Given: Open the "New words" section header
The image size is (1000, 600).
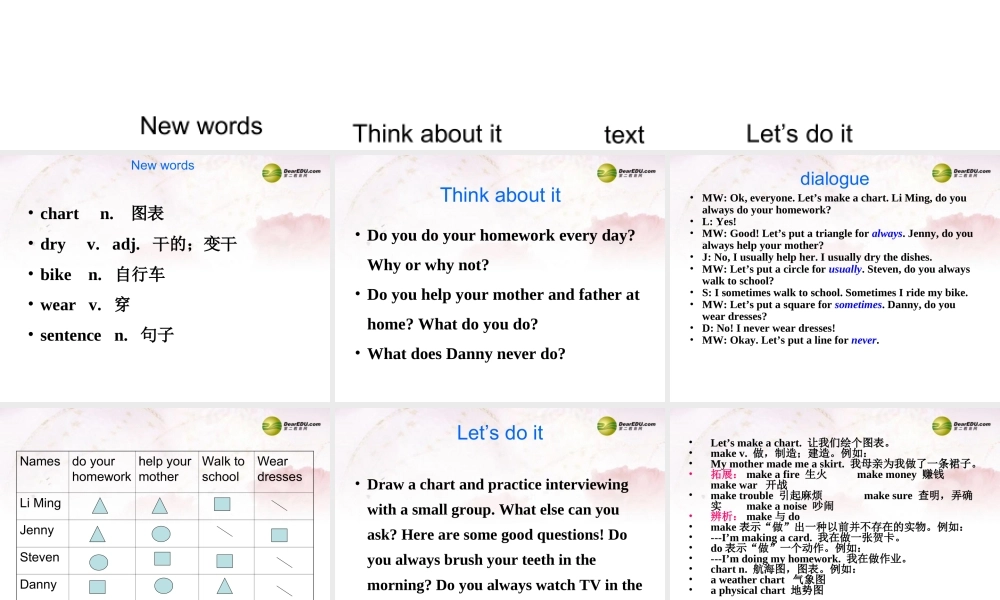Looking at the screenshot, I should coord(202,126).
